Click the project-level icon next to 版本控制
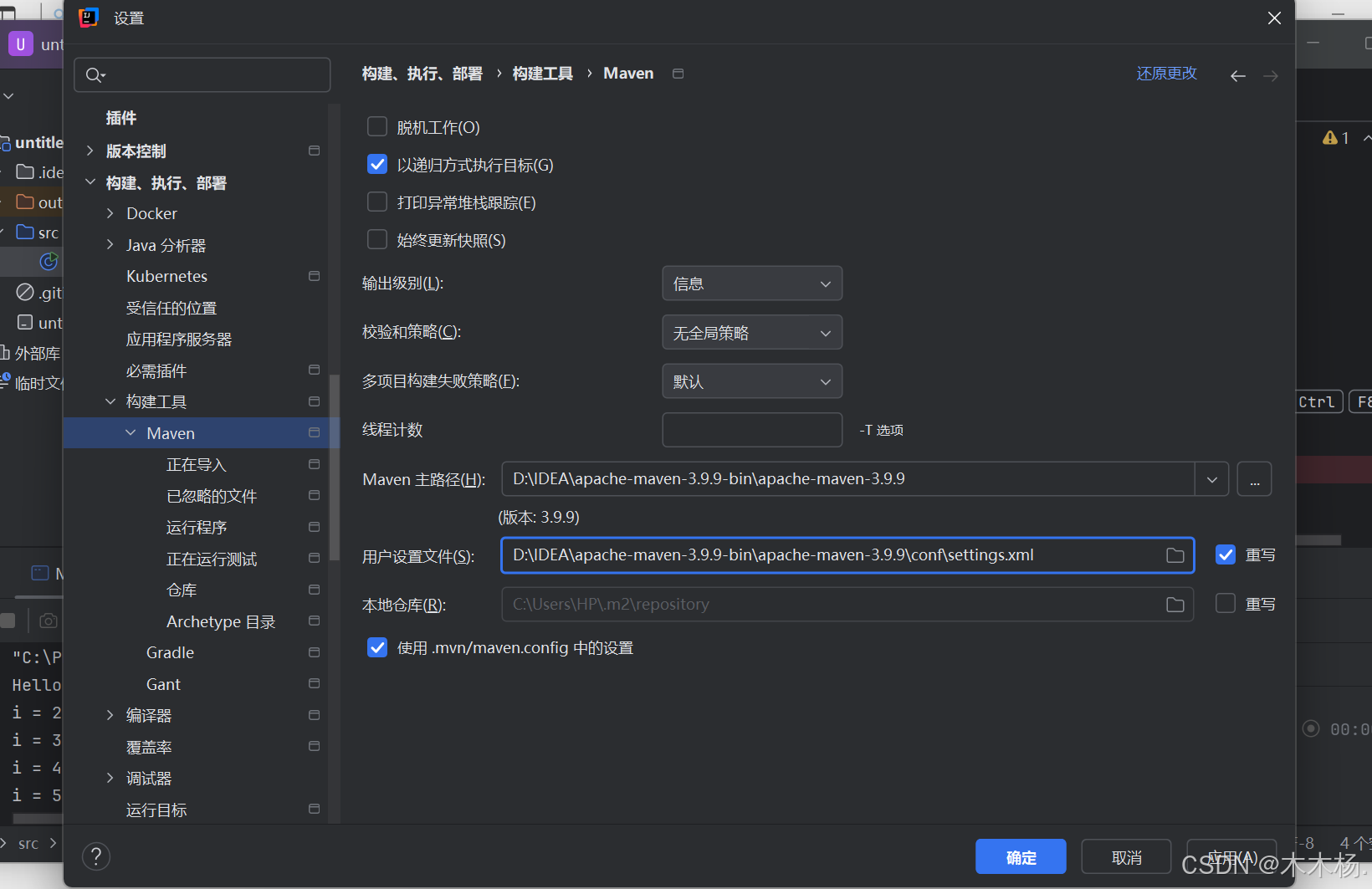The width and height of the screenshot is (1372, 889). click(315, 151)
